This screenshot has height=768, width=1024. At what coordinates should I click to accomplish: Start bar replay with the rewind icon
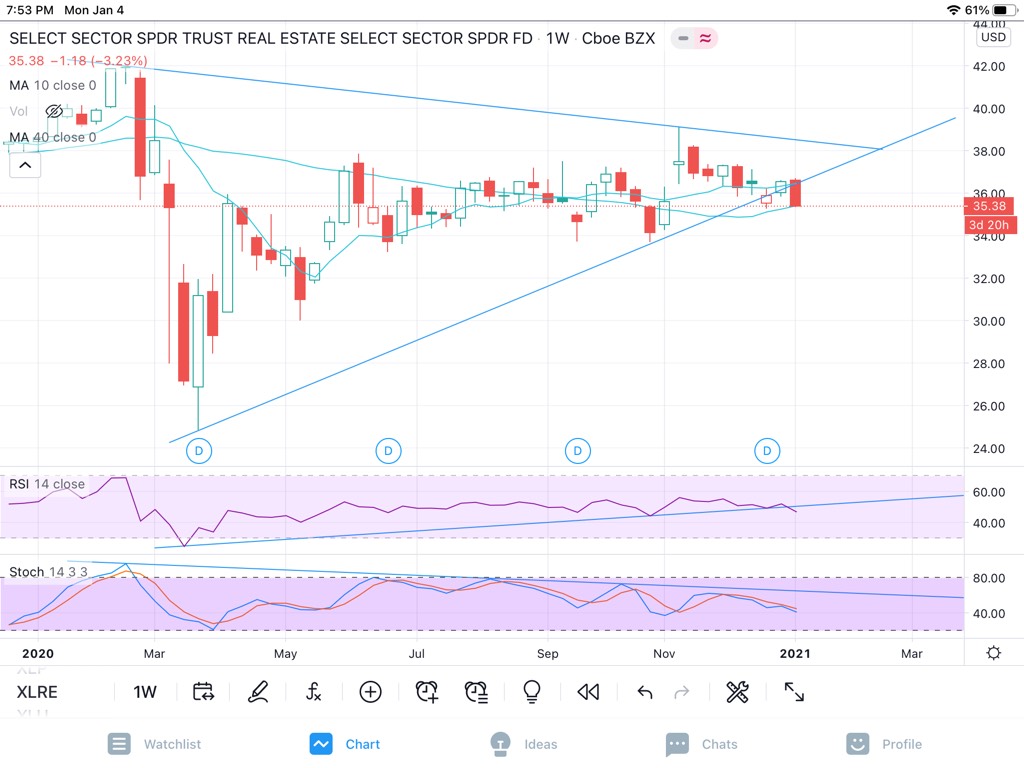coord(588,692)
